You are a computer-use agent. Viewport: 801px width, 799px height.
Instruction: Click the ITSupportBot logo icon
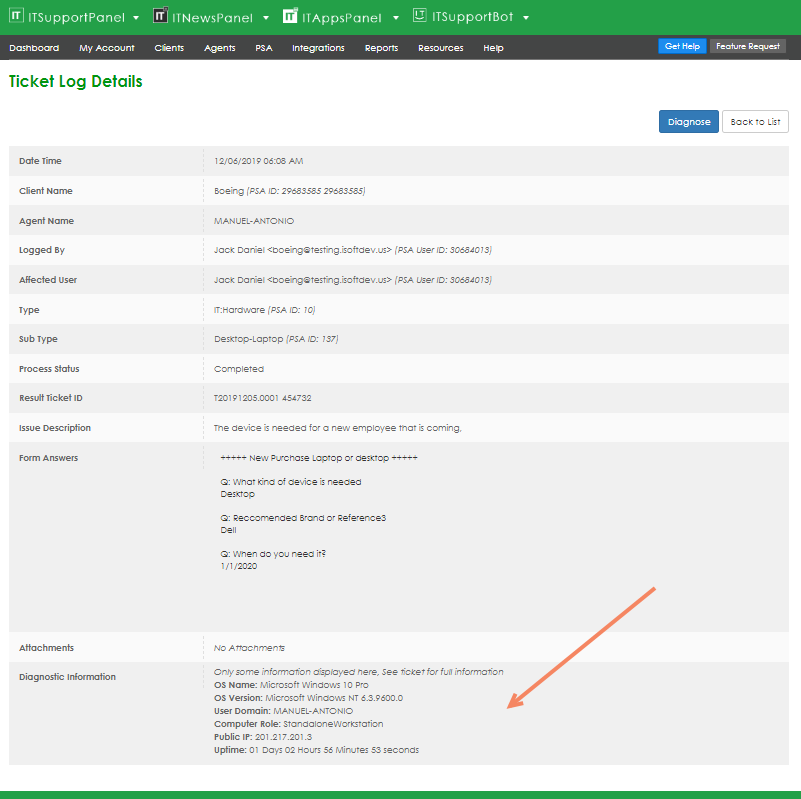[x=420, y=16]
